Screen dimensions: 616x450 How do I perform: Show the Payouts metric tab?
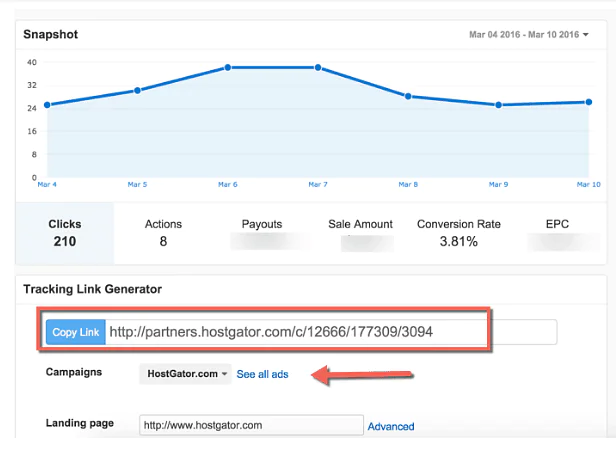click(262, 232)
